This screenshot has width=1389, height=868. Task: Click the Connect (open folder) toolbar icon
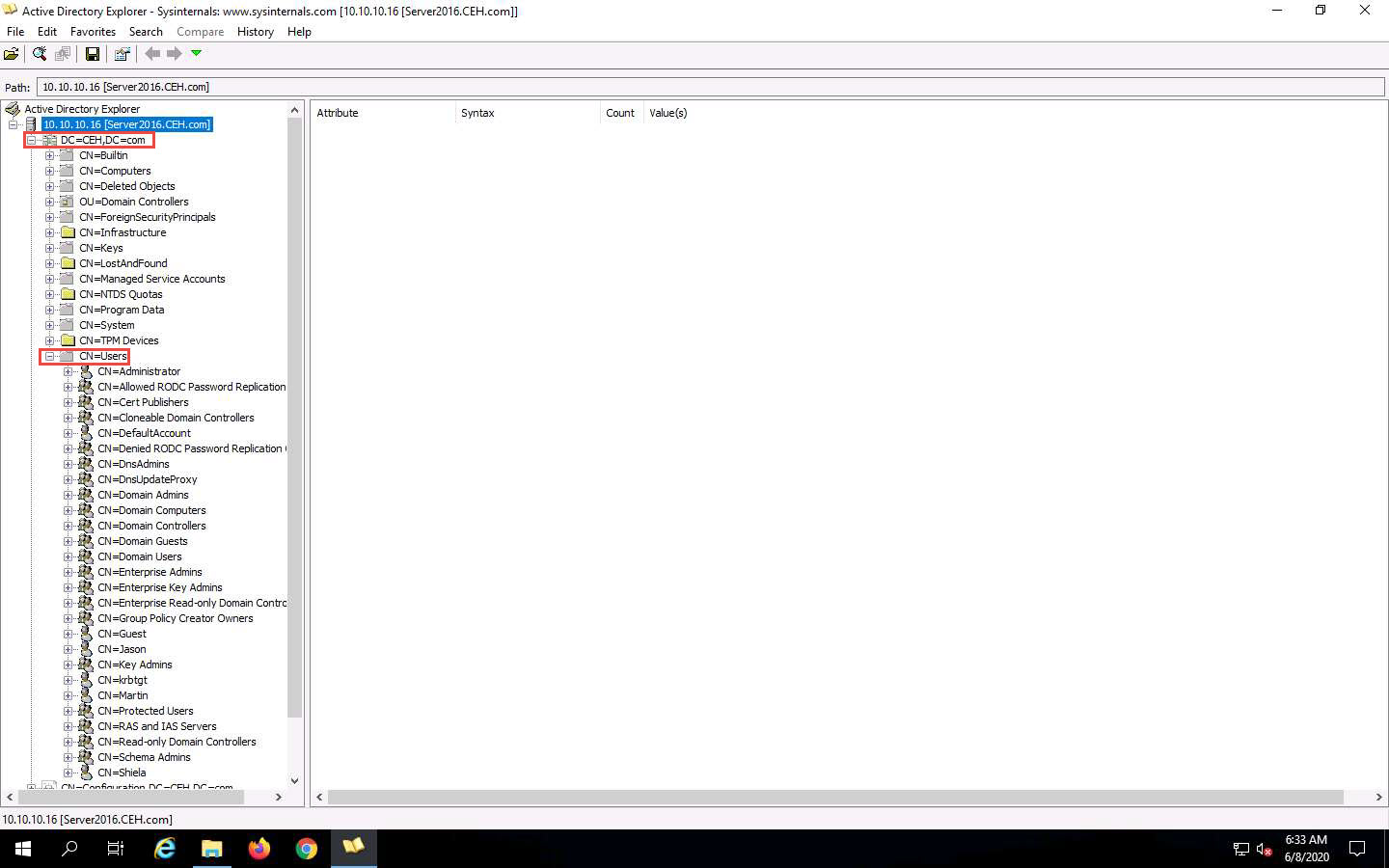(12, 54)
